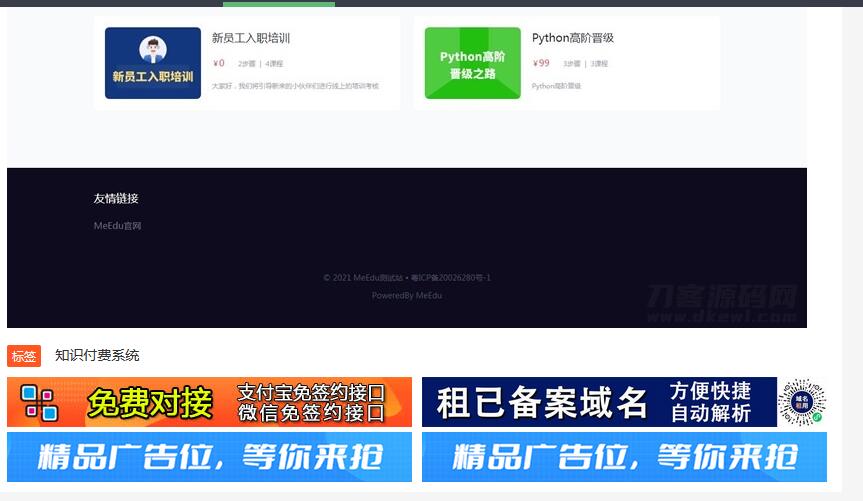Click the 新员工入职培训 course title

click(x=251, y=38)
